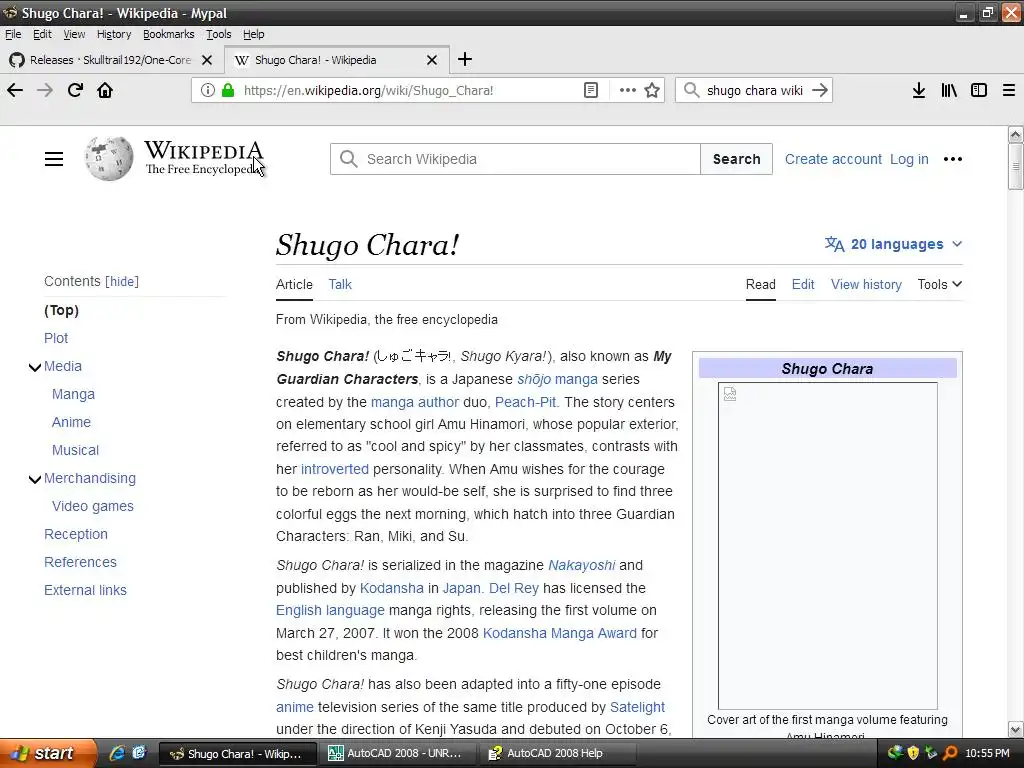Image resolution: width=1024 pixels, height=768 pixels.
Task: Jump to External links in contents
Action: [86, 590]
